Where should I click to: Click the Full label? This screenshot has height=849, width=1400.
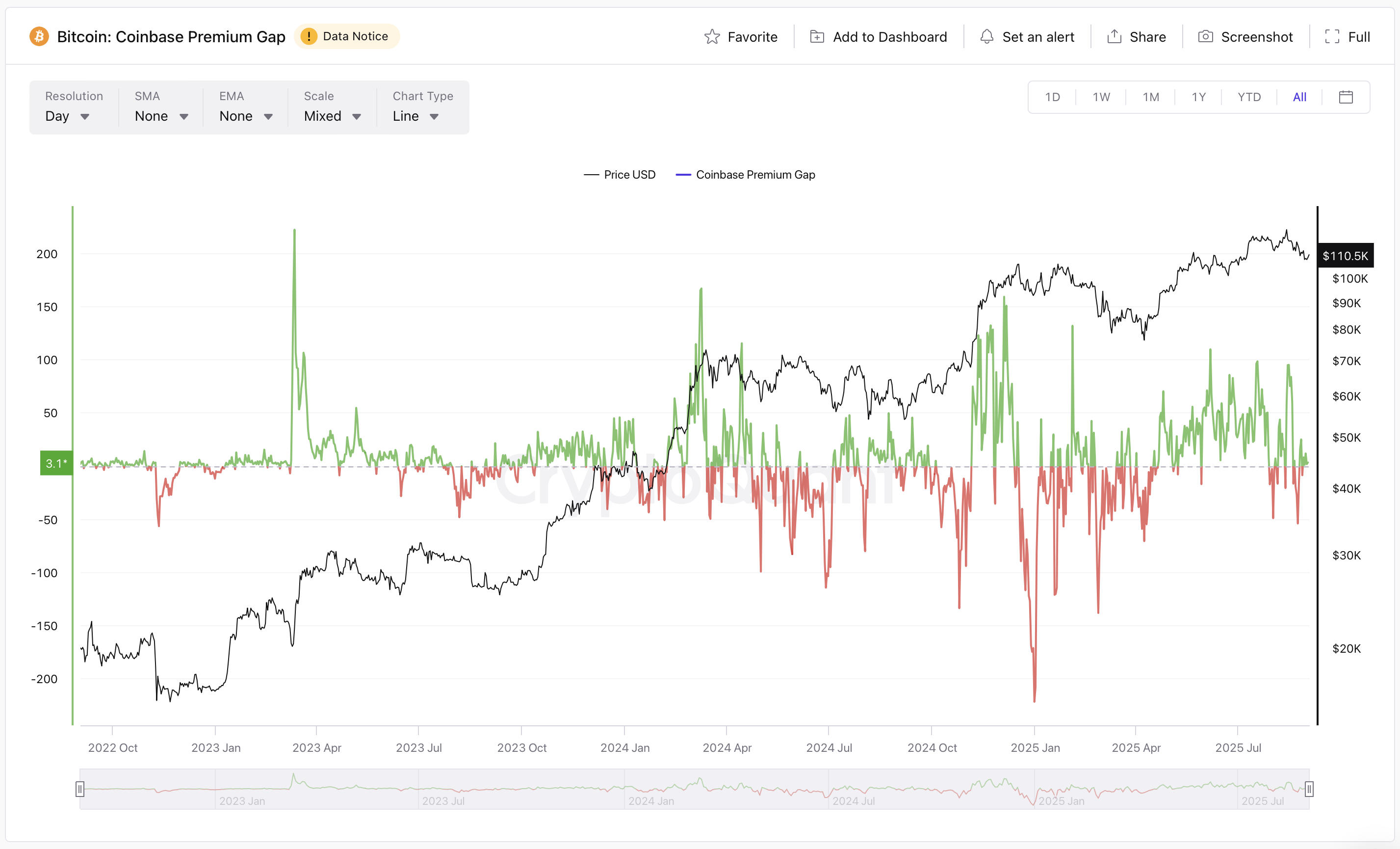click(x=1358, y=37)
